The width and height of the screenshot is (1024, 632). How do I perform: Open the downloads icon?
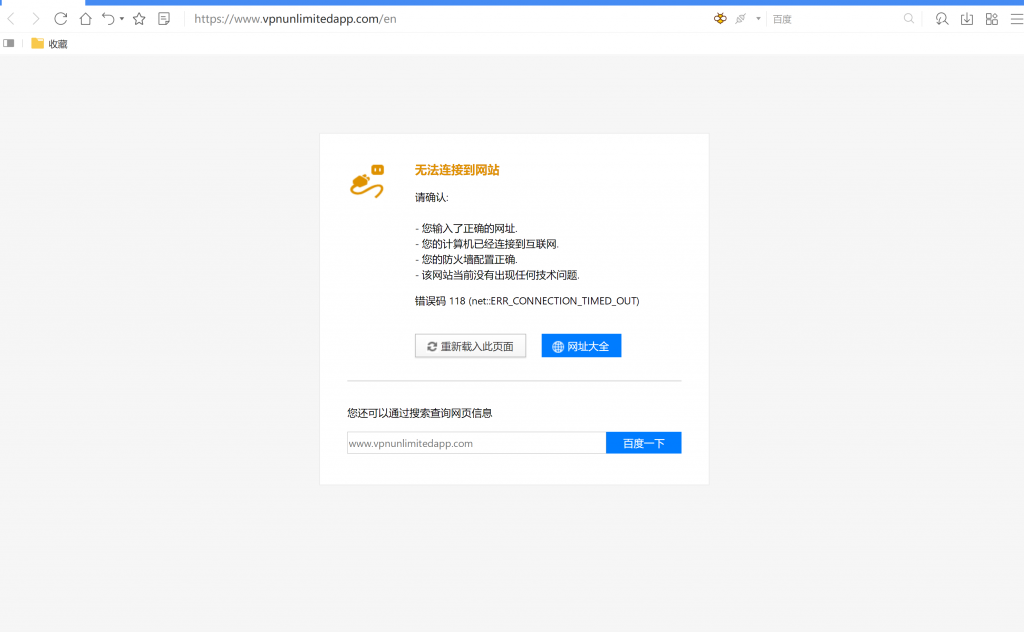(967, 19)
